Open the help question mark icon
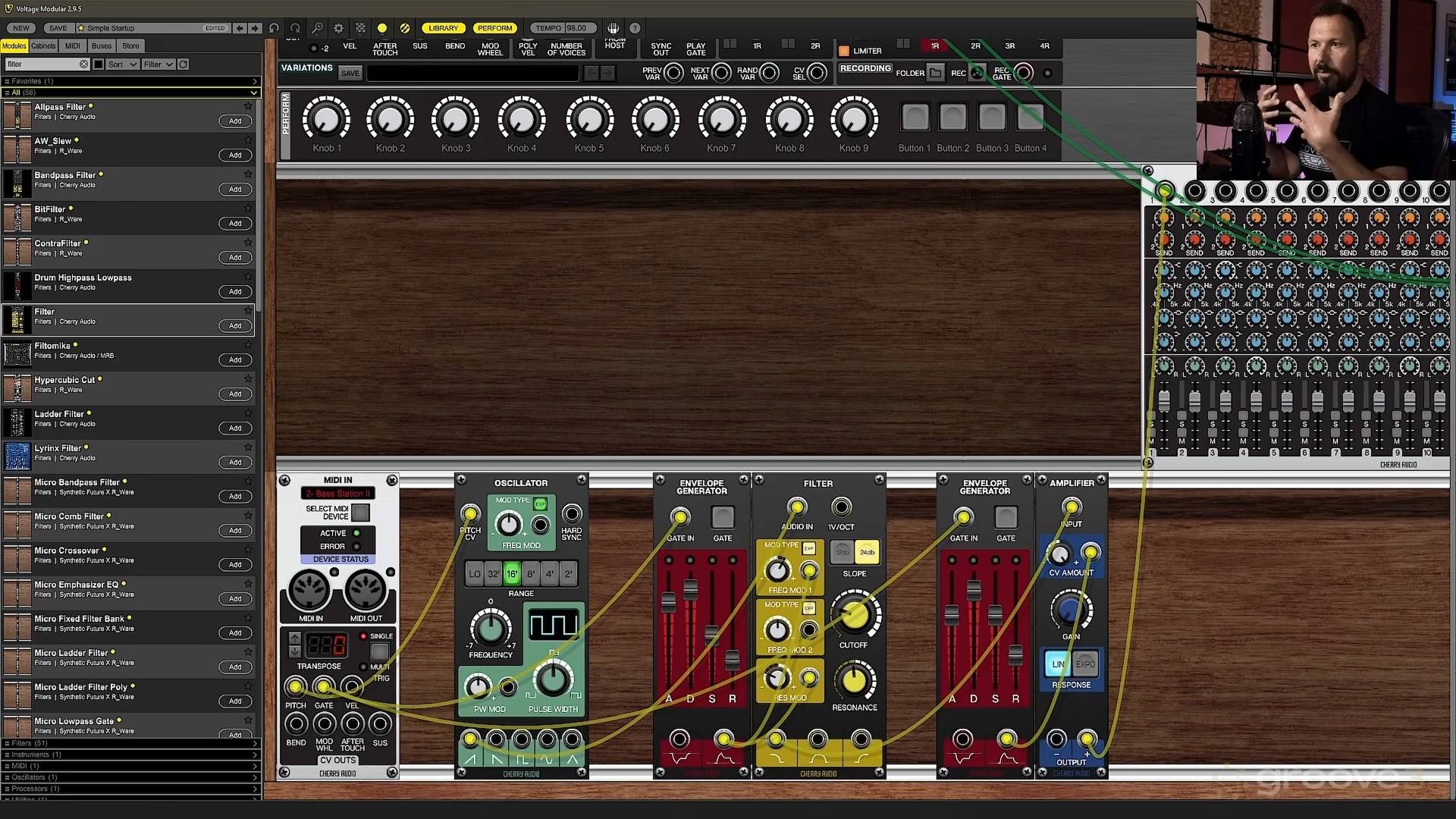The image size is (1456, 819). (635, 28)
